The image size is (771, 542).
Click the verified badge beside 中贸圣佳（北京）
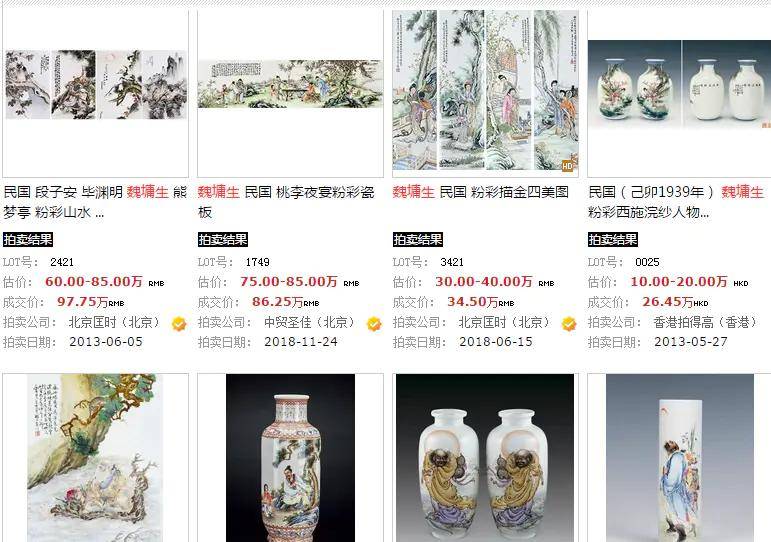374,324
